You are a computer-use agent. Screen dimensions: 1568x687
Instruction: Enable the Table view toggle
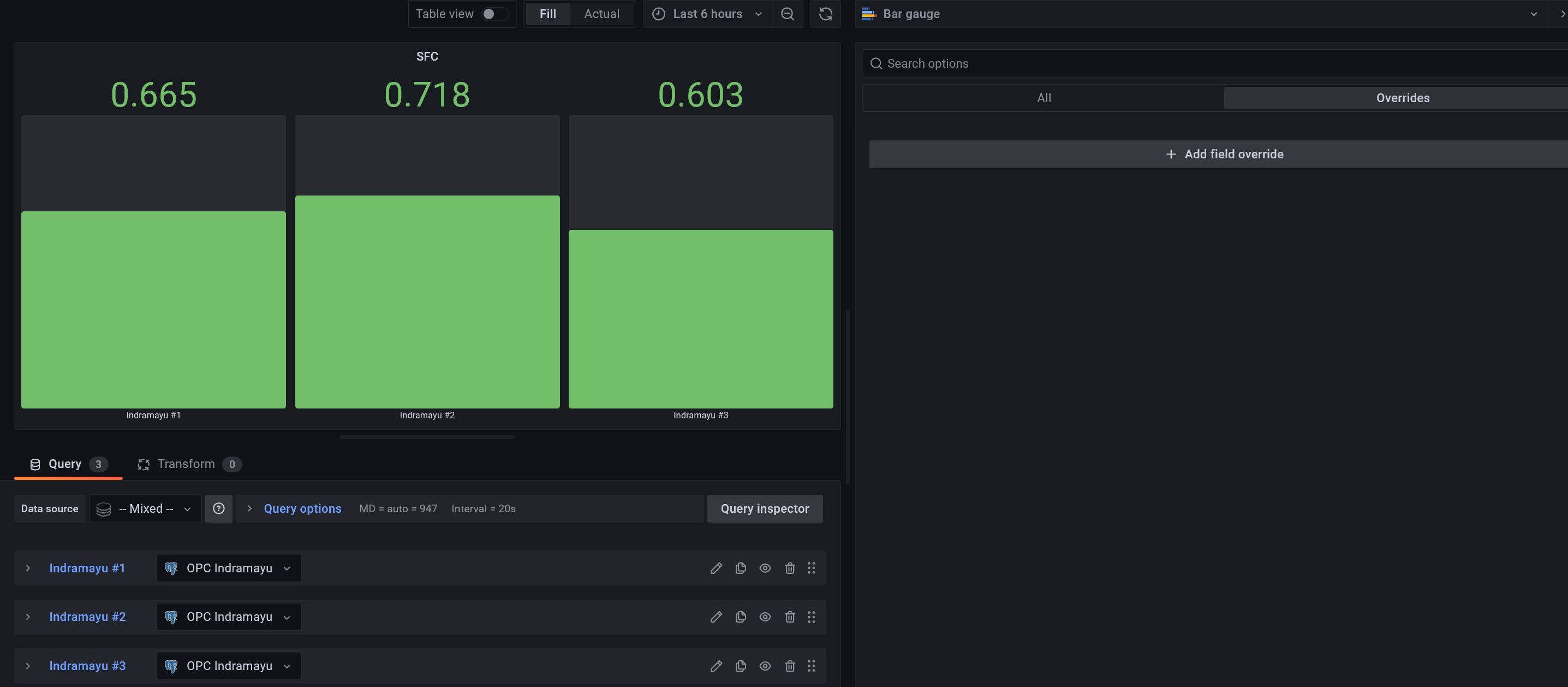(494, 14)
